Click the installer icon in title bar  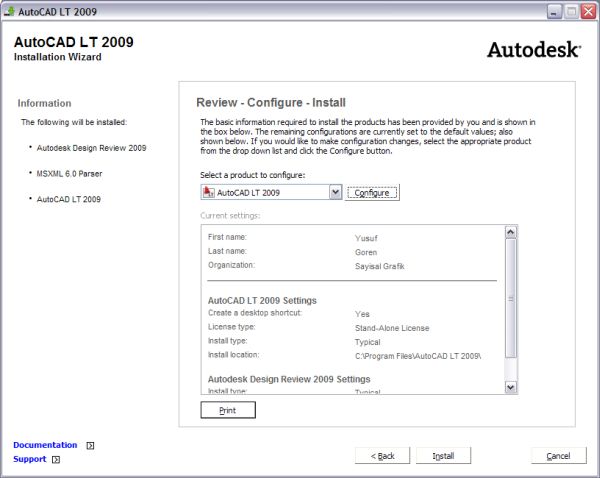[9, 11]
